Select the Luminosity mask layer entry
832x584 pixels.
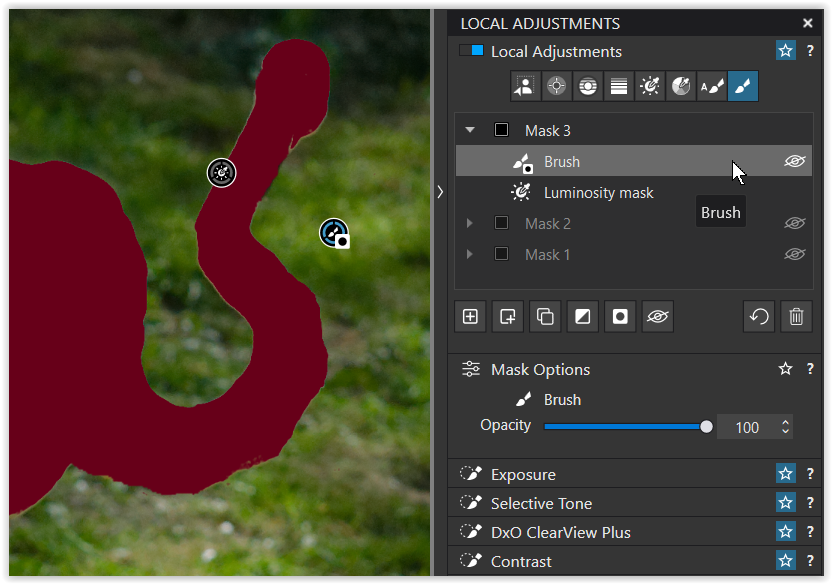point(598,192)
